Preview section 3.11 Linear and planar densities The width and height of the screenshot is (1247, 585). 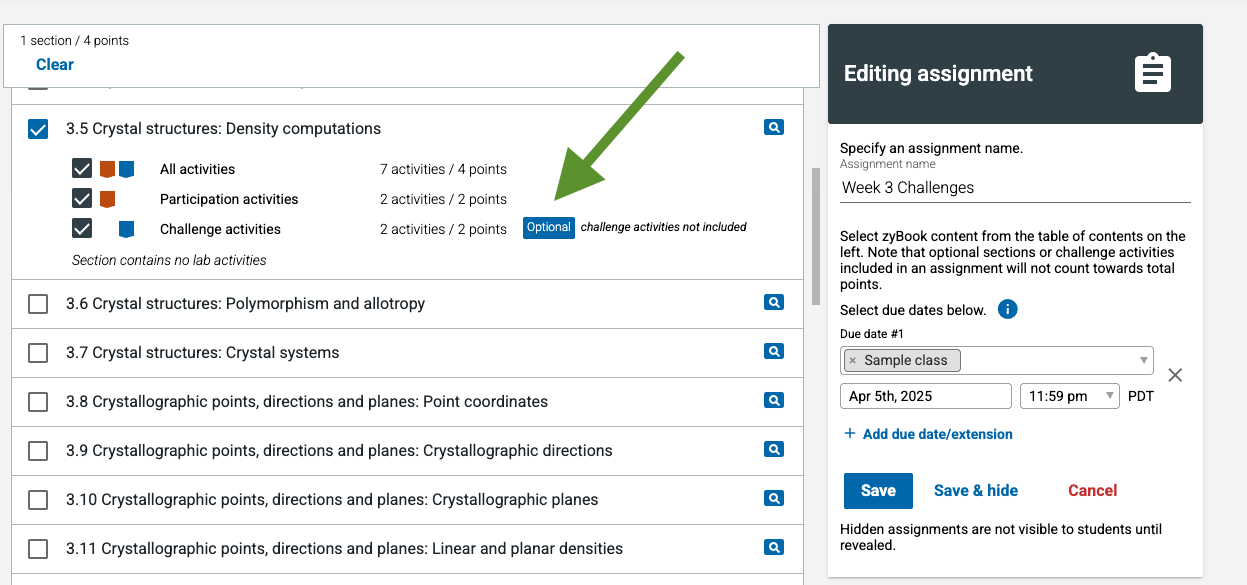coord(773,547)
